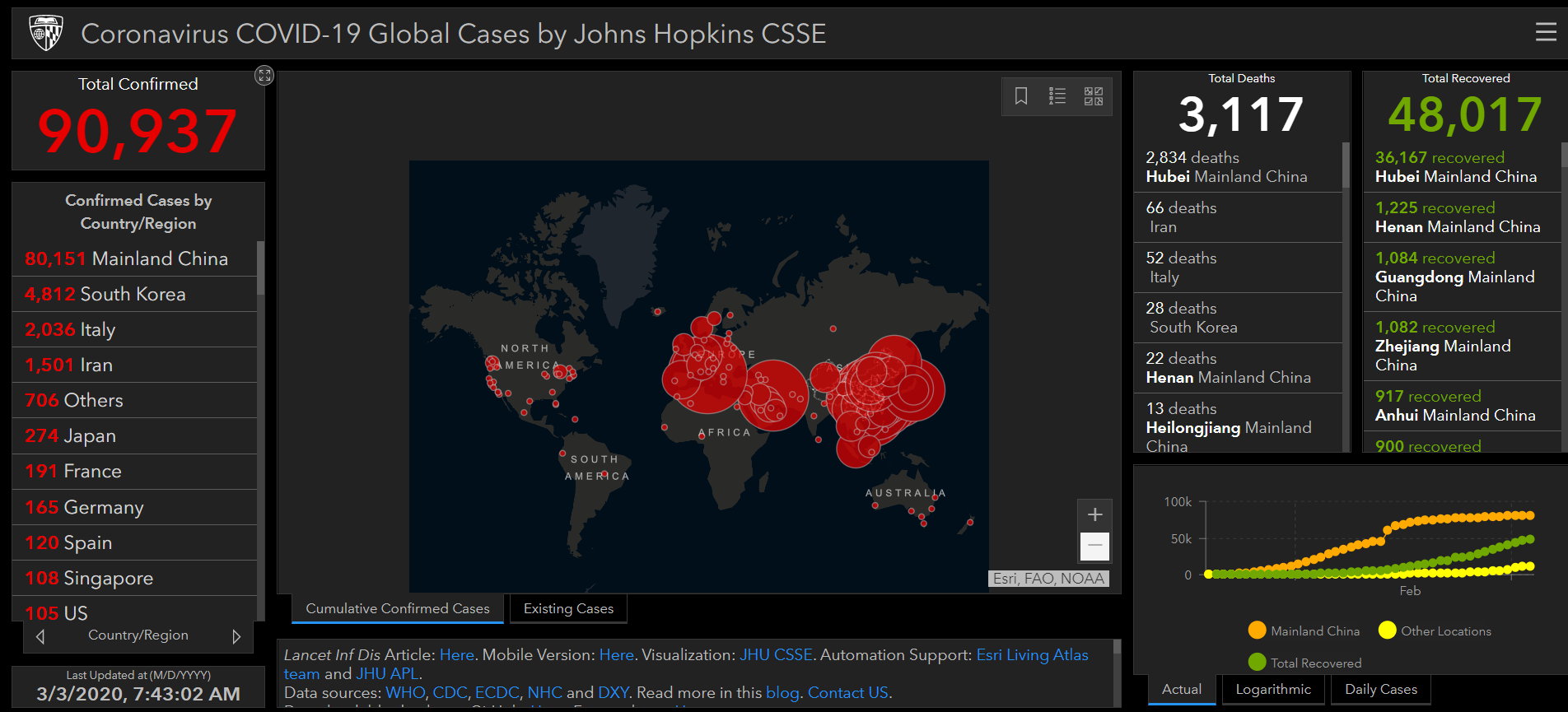The width and height of the screenshot is (1568, 712).
Task: Click the 1,084 recovered Guangdong entry
Action: click(x=1462, y=277)
